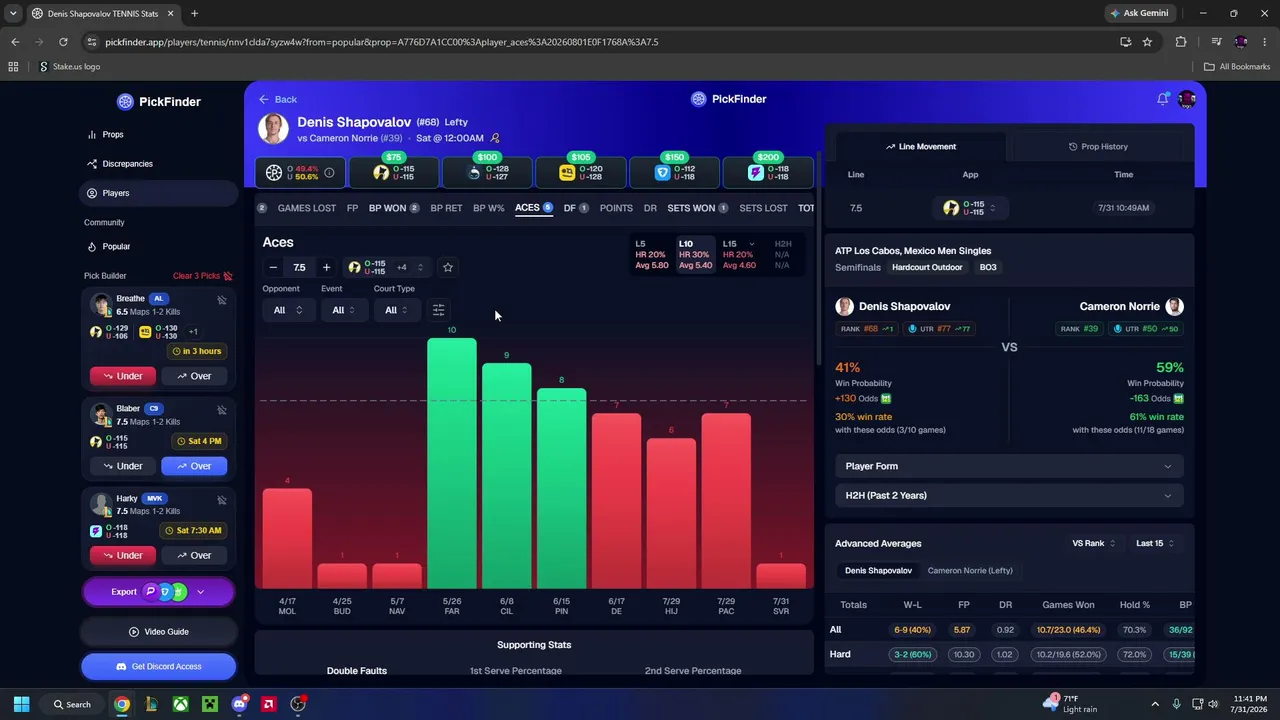
Task: Go Back to the previous page
Action: tap(278, 99)
